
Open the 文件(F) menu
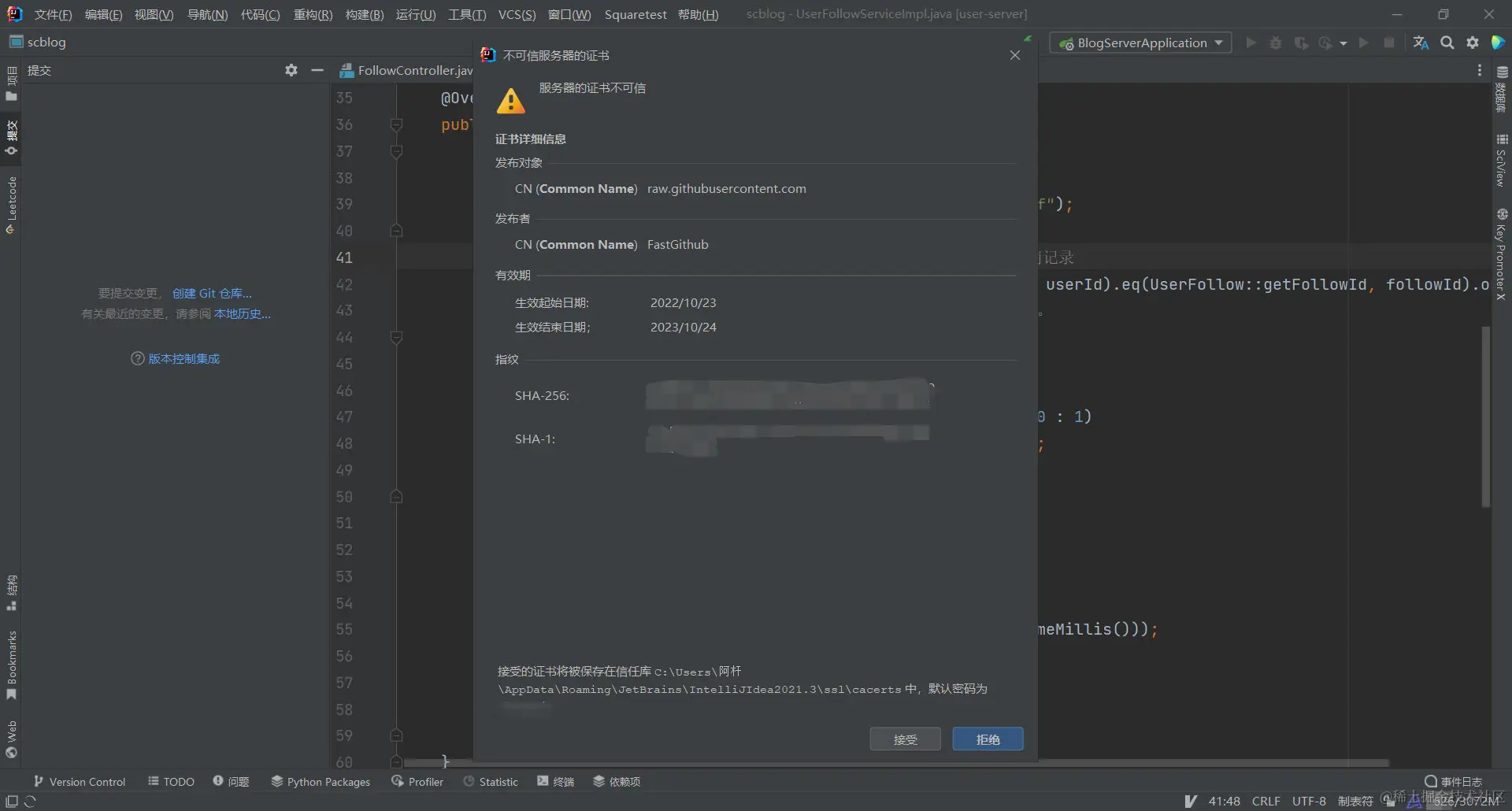click(x=54, y=14)
